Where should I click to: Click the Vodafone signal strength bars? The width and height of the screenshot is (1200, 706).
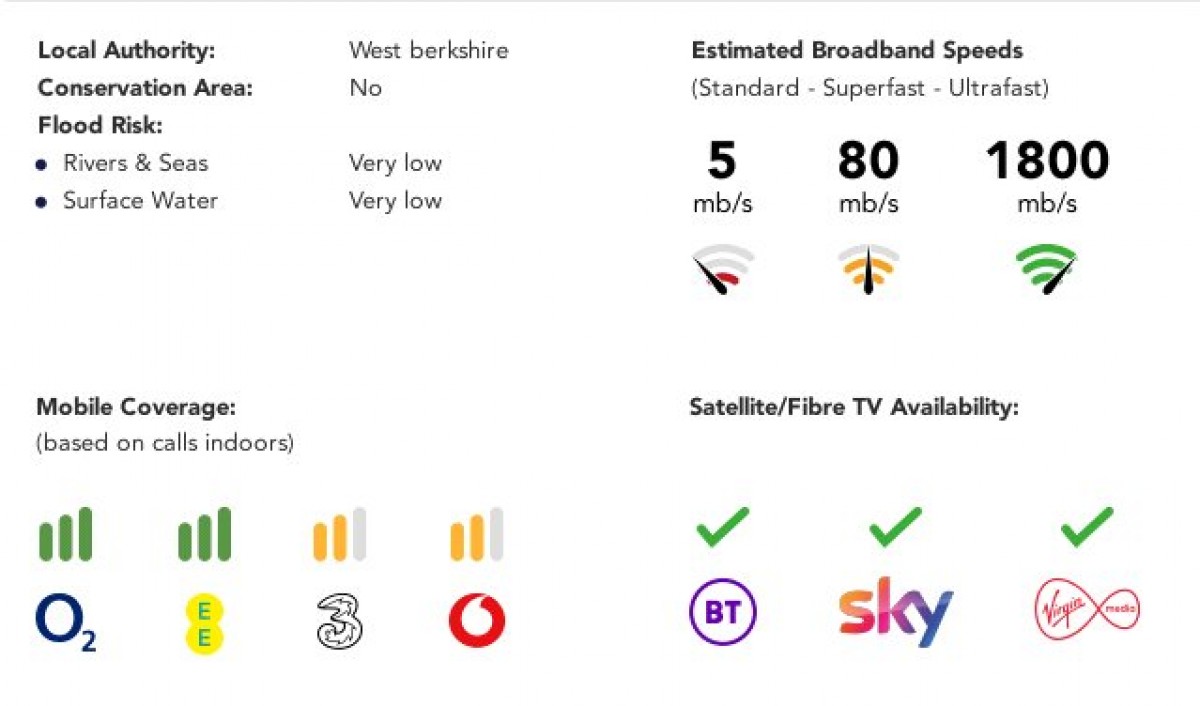coord(477,534)
